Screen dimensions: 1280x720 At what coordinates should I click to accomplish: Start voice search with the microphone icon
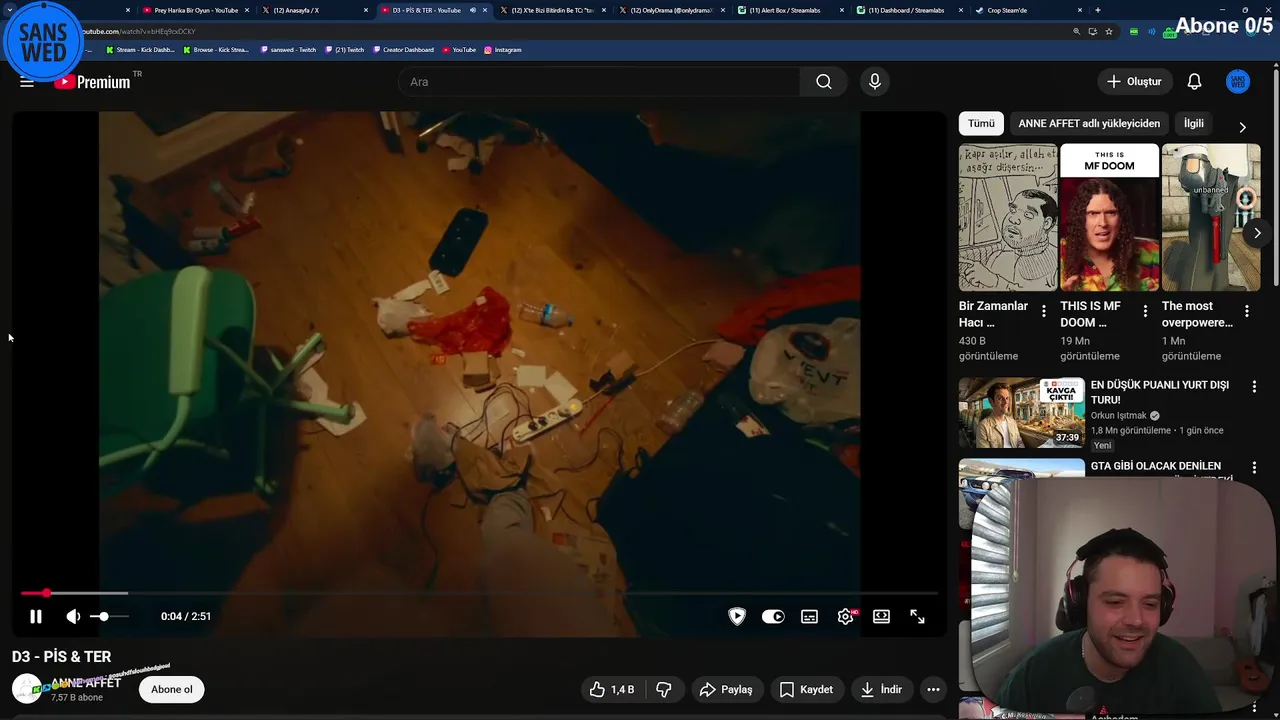click(x=875, y=82)
